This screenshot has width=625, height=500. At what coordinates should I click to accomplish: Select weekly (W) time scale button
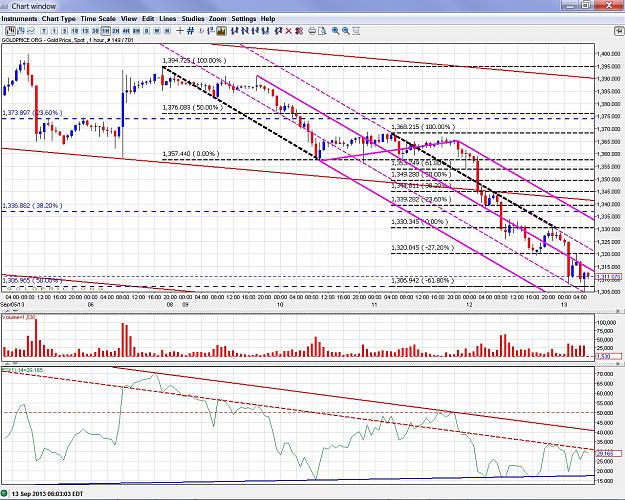pos(157,31)
